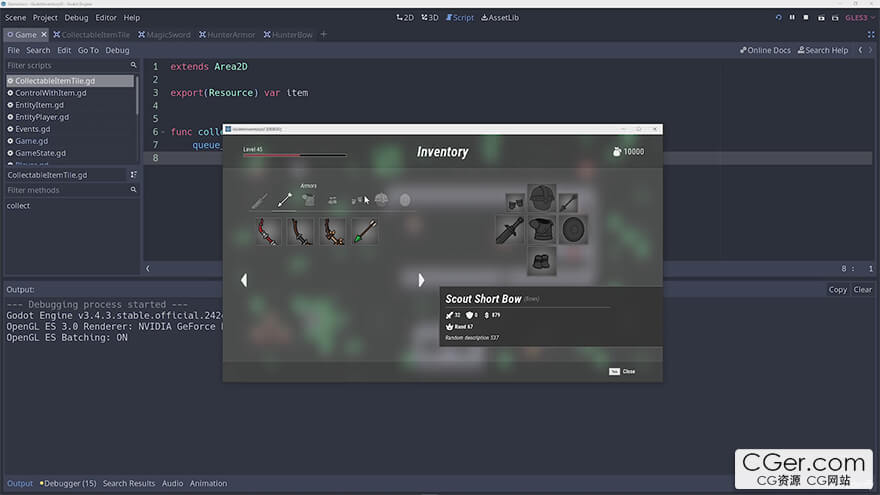
Task: Switch to the 2D workspace
Action: pos(405,17)
